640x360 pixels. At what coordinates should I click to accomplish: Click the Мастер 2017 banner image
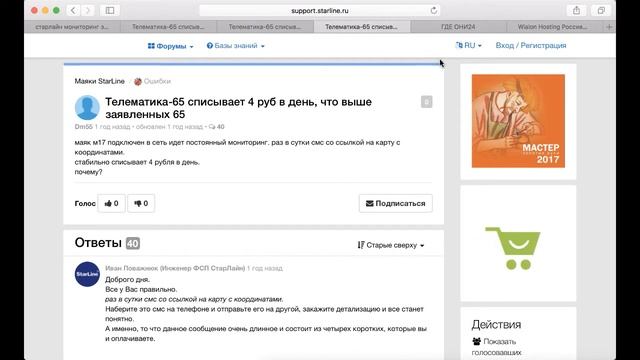point(518,121)
